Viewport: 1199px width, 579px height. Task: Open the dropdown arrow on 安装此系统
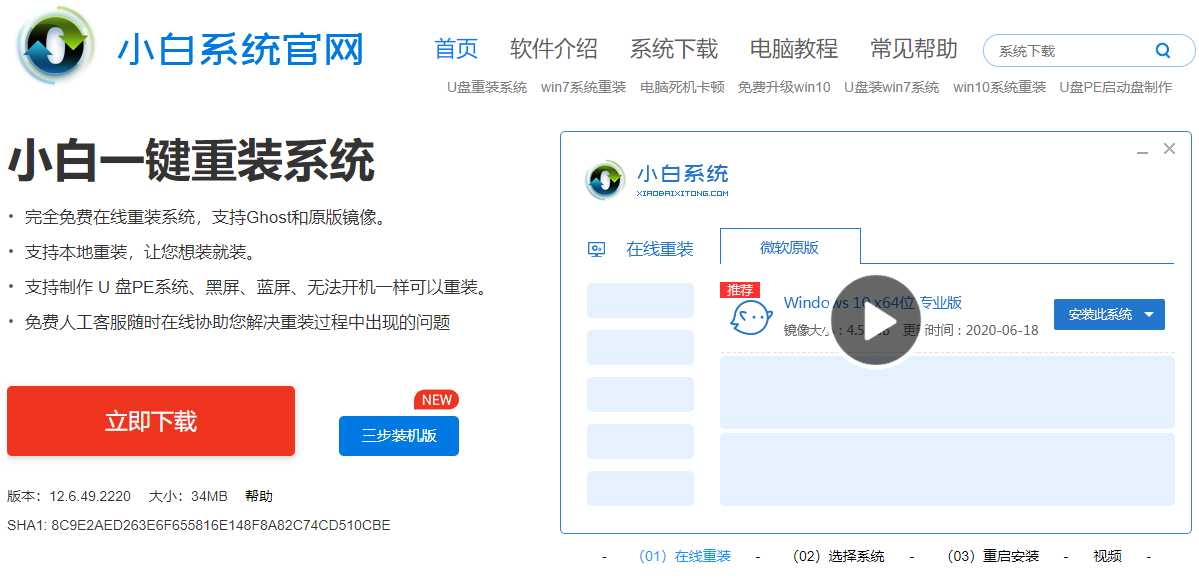click(1149, 314)
